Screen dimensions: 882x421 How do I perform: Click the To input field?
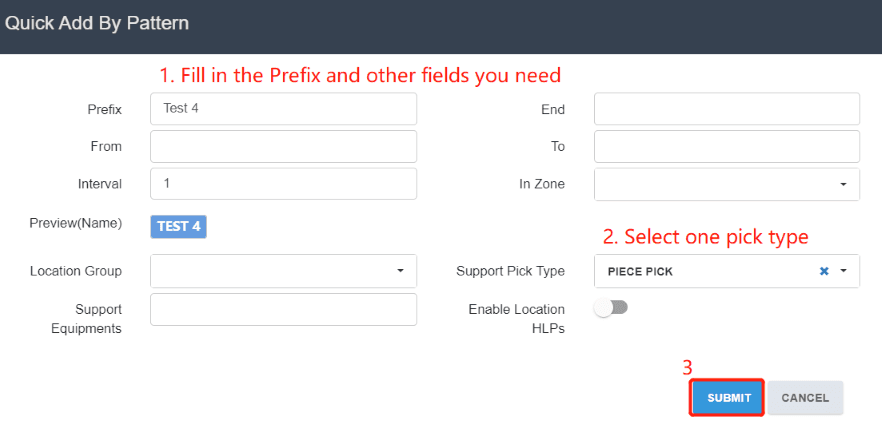point(727,146)
